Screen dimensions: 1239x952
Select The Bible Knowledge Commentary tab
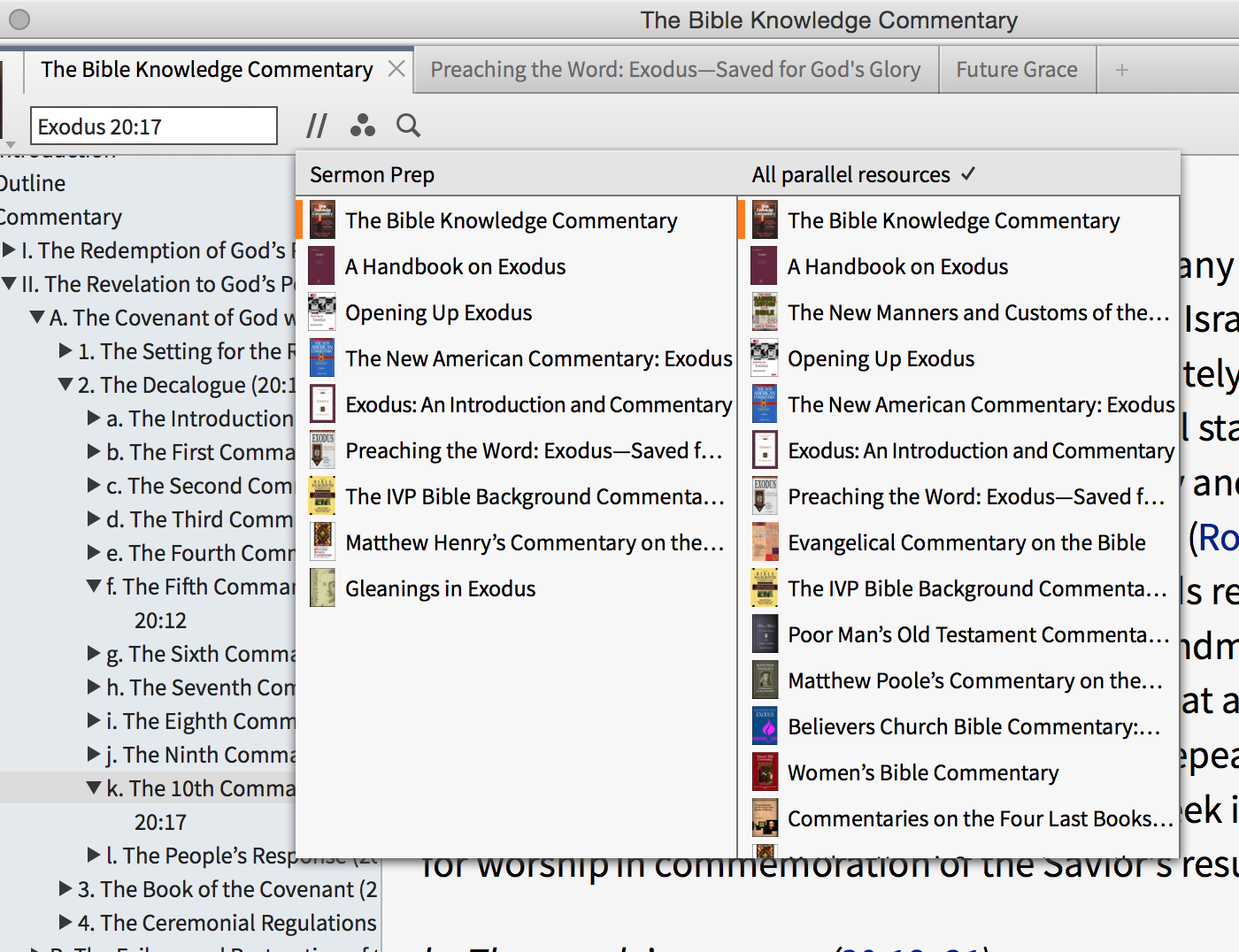click(207, 70)
